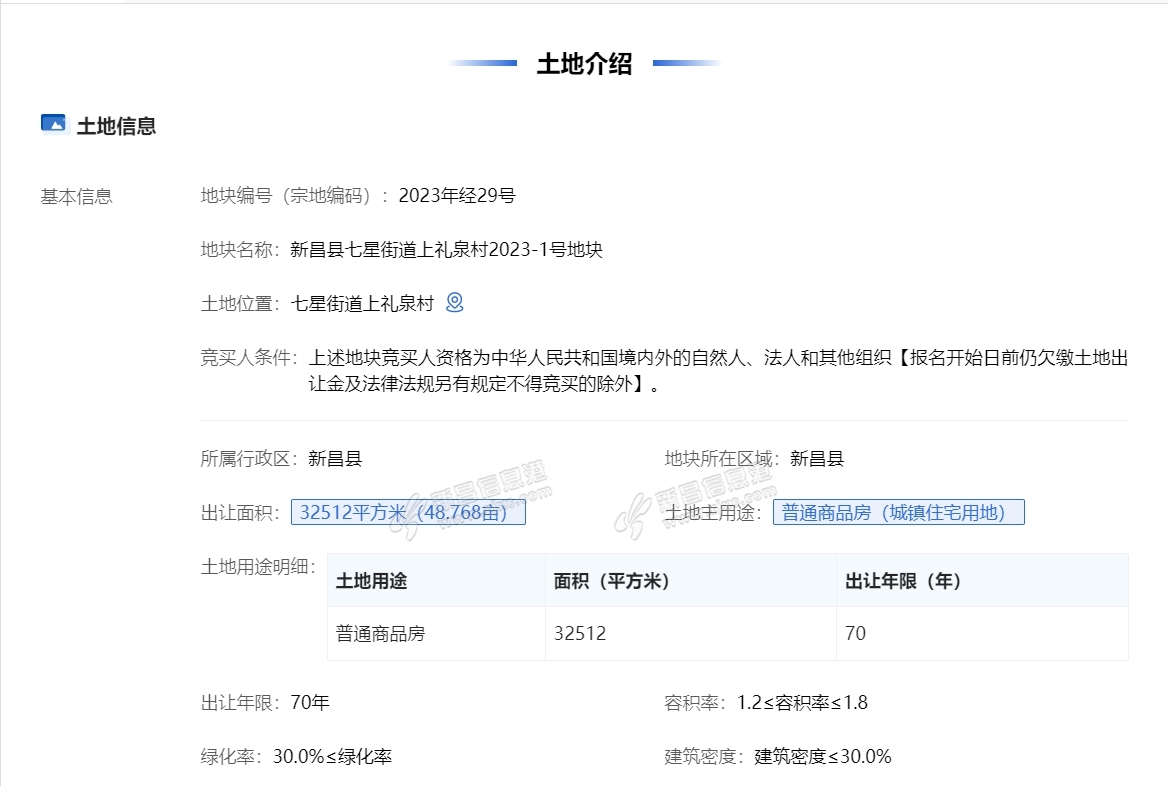This screenshot has height=786, width=1168.
Task: Click the 土地用途 table column header
Action: (x=371, y=581)
